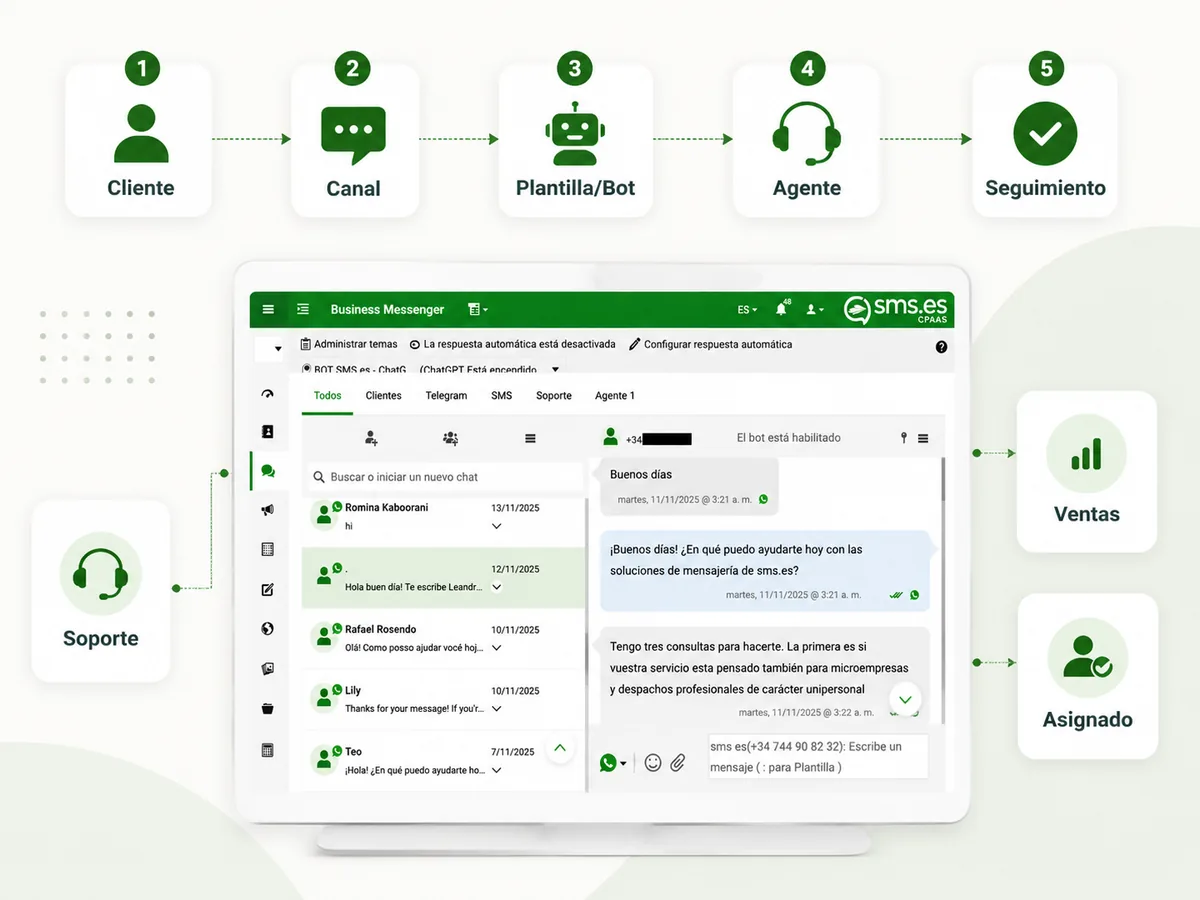Open the WhatsApp channel selector dropdown
This screenshot has height=900, width=1200.
613,763
